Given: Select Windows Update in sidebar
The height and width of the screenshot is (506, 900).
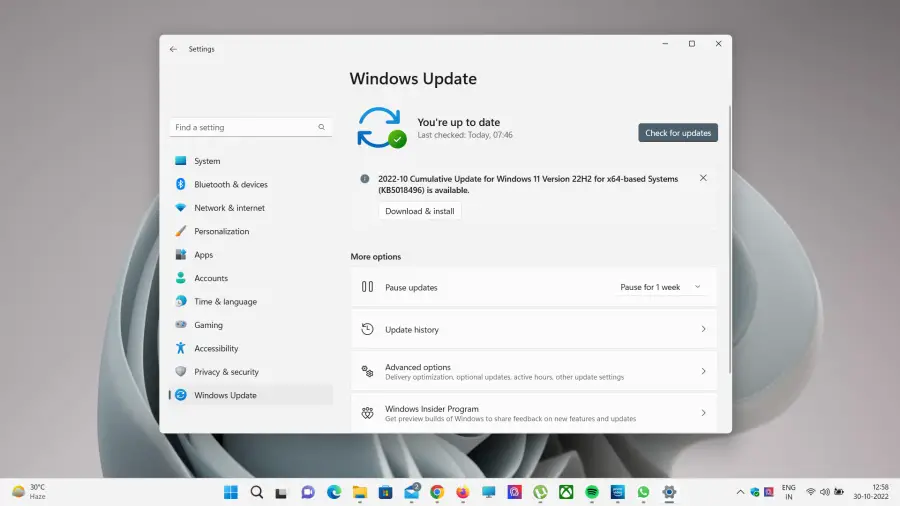Looking at the screenshot, I should coord(251,395).
